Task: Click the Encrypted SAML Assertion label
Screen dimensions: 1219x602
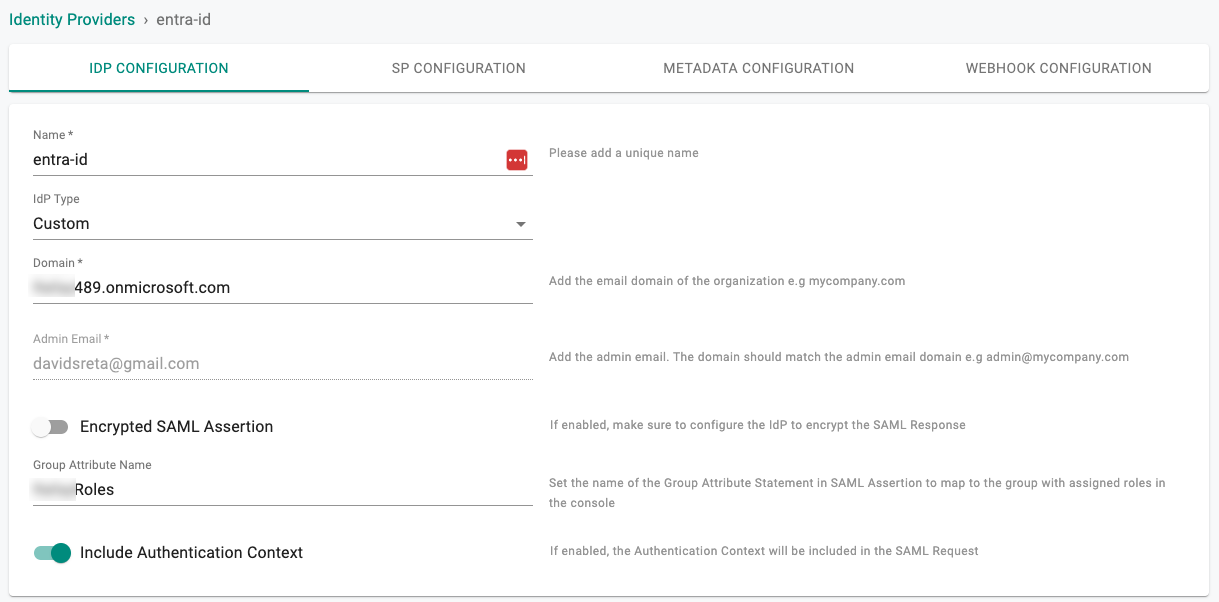Action: tap(176, 427)
